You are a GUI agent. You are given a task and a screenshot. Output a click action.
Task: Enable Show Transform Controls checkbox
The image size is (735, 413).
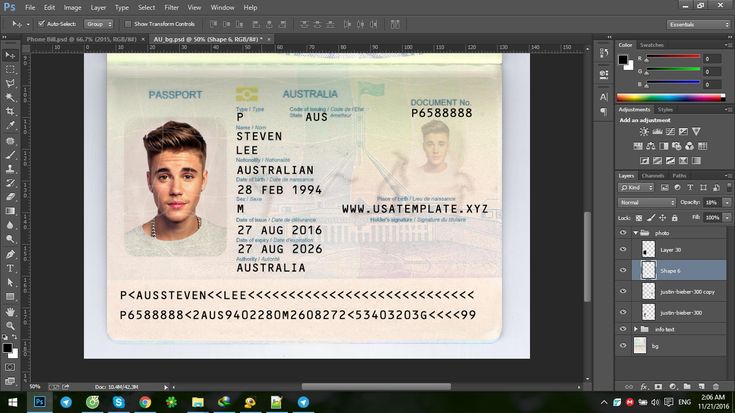pos(128,23)
